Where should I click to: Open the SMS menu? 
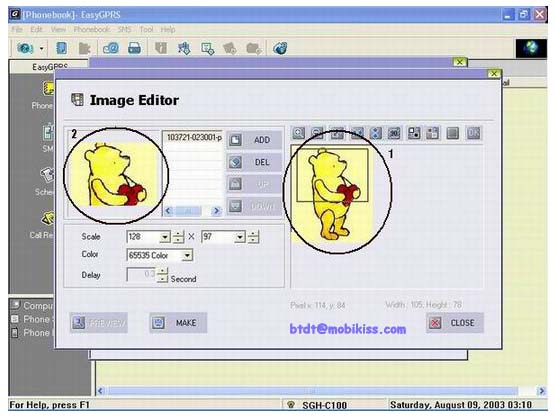point(124,29)
